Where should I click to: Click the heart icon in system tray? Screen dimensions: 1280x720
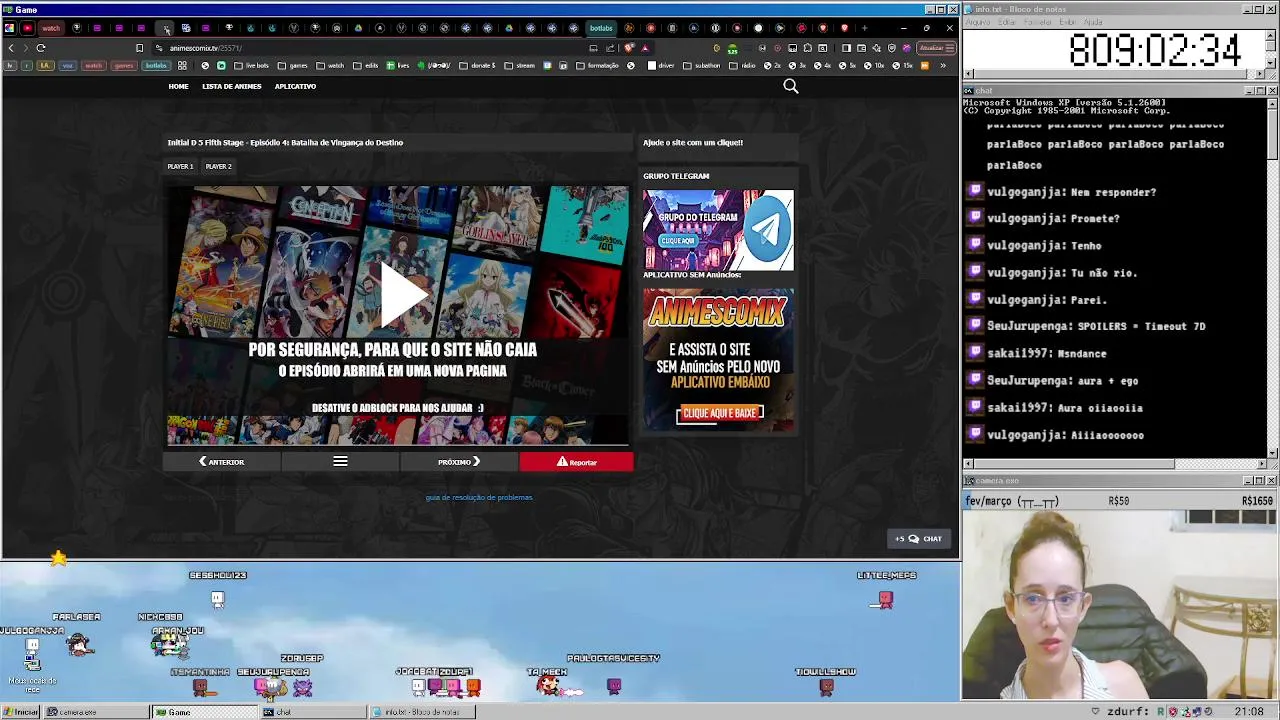[1096, 711]
